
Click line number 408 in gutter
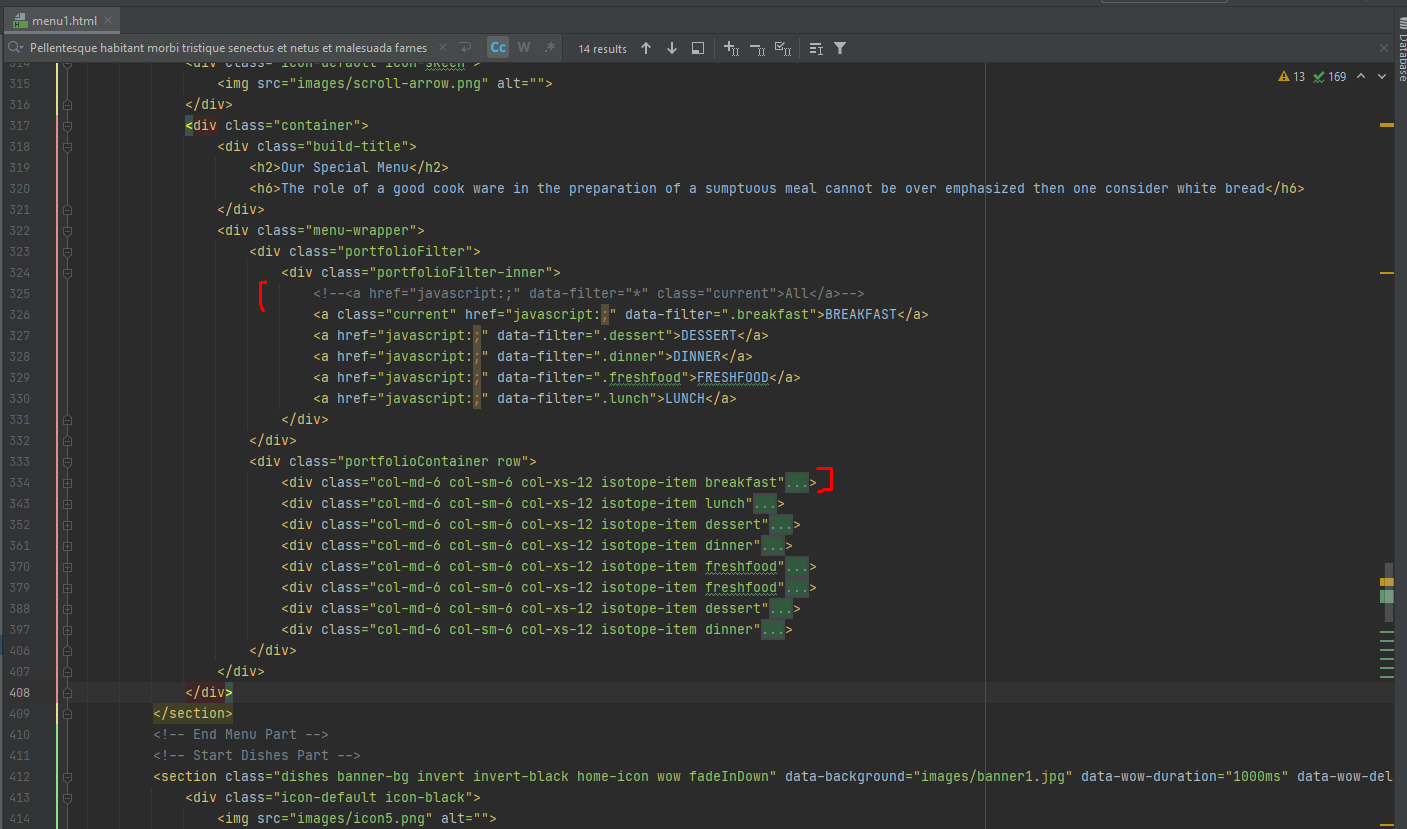[18, 693]
